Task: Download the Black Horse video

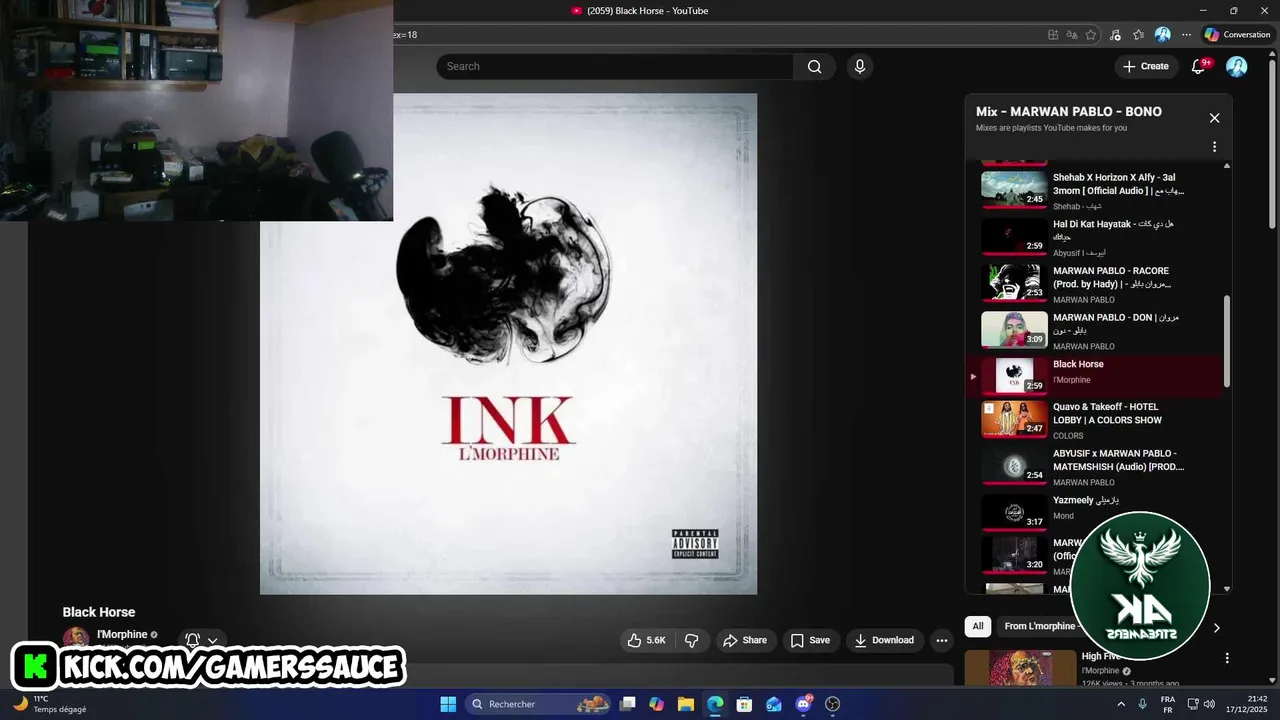Action: (884, 640)
